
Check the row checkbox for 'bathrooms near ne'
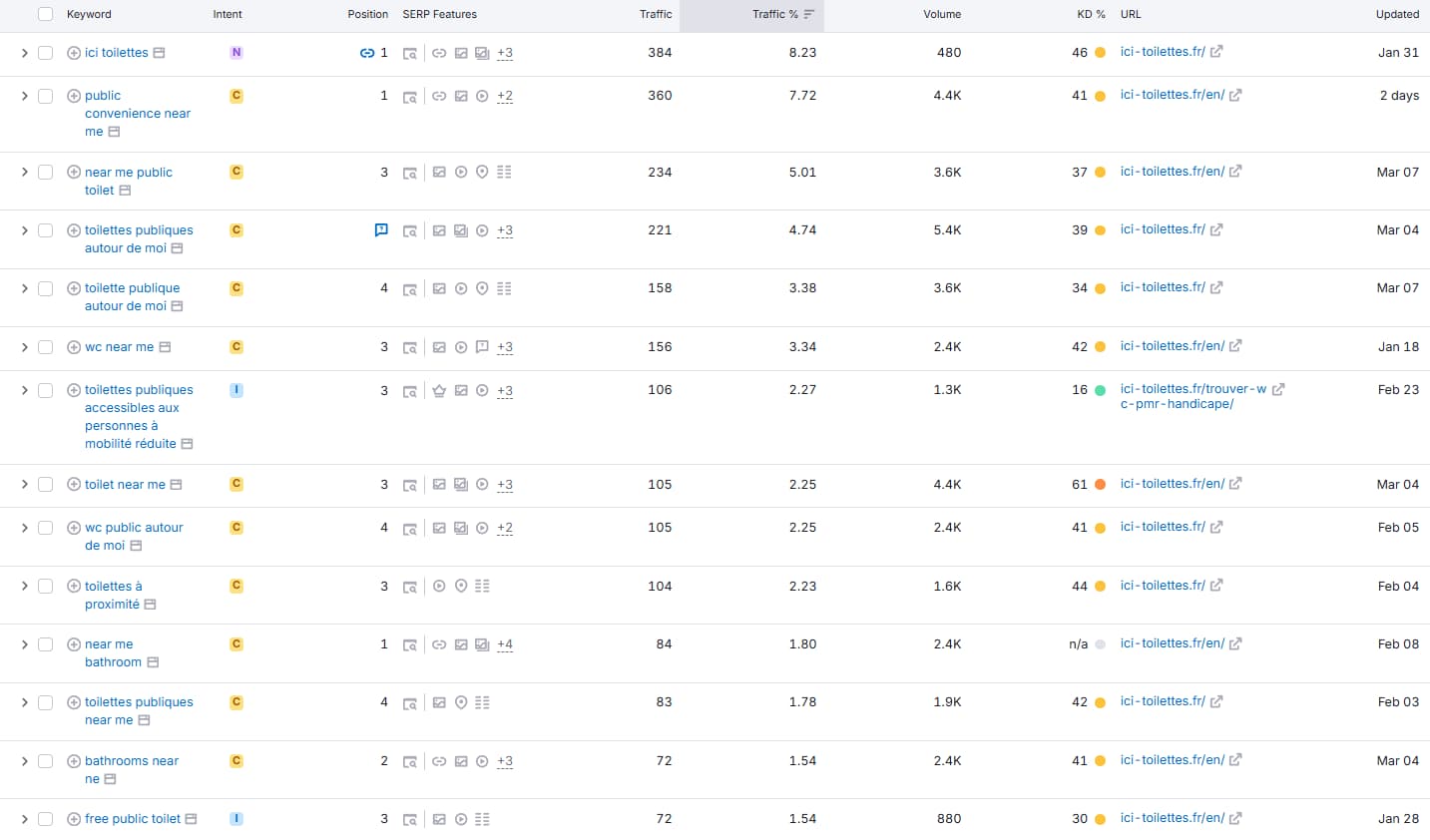(x=45, y=760)
